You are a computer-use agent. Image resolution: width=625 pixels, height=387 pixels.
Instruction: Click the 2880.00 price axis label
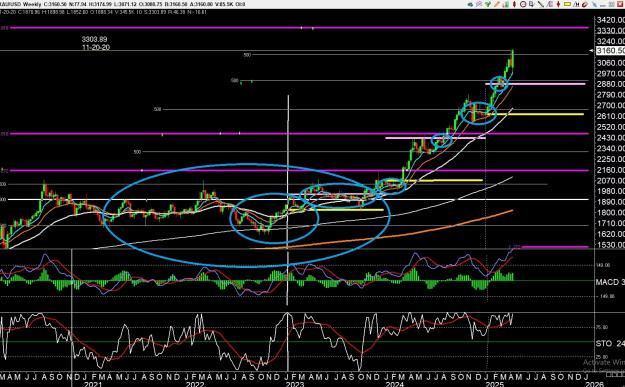point(610,84)
